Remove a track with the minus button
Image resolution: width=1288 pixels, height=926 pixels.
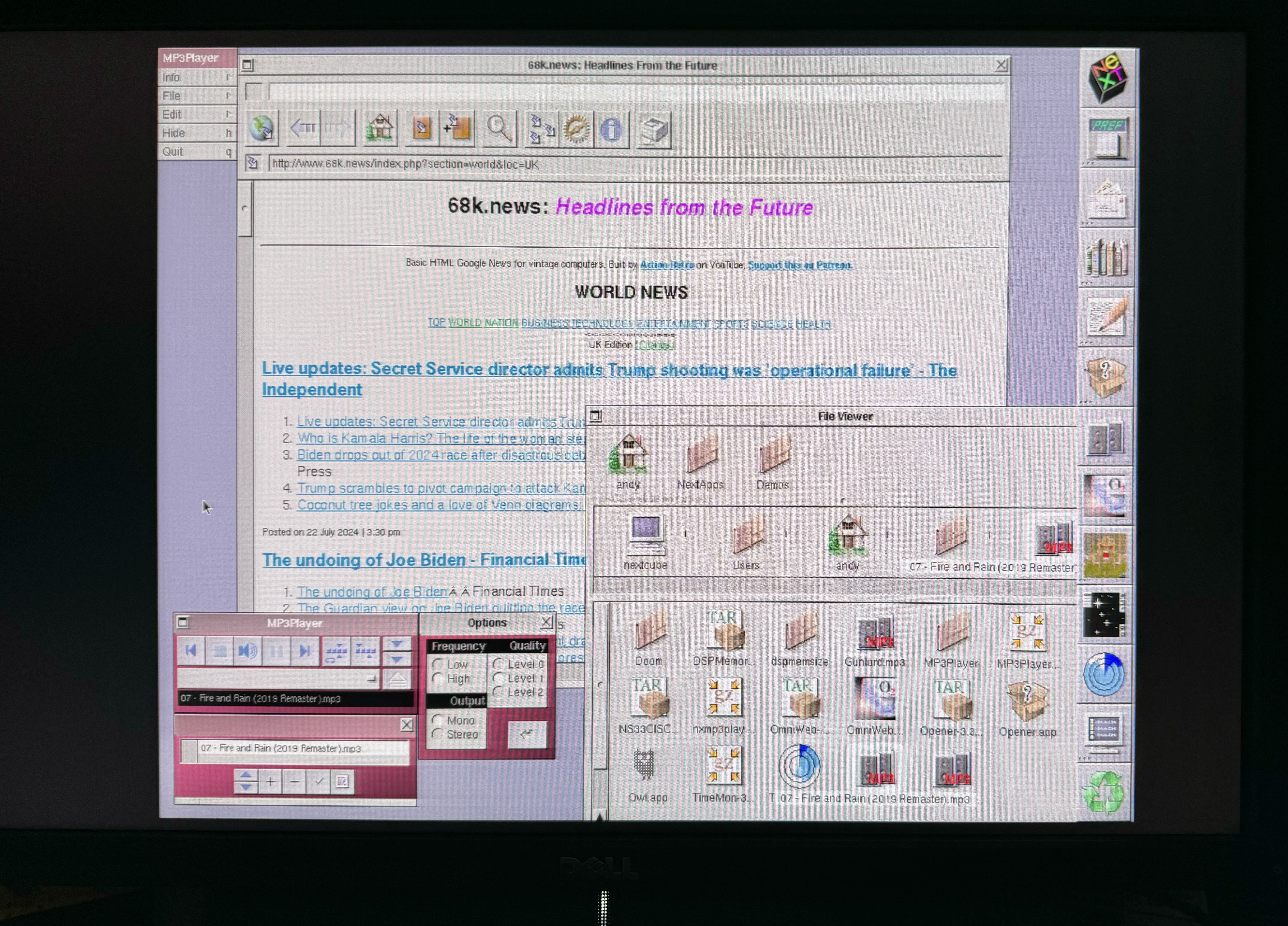pyautogui.click(x=294, y=782)
